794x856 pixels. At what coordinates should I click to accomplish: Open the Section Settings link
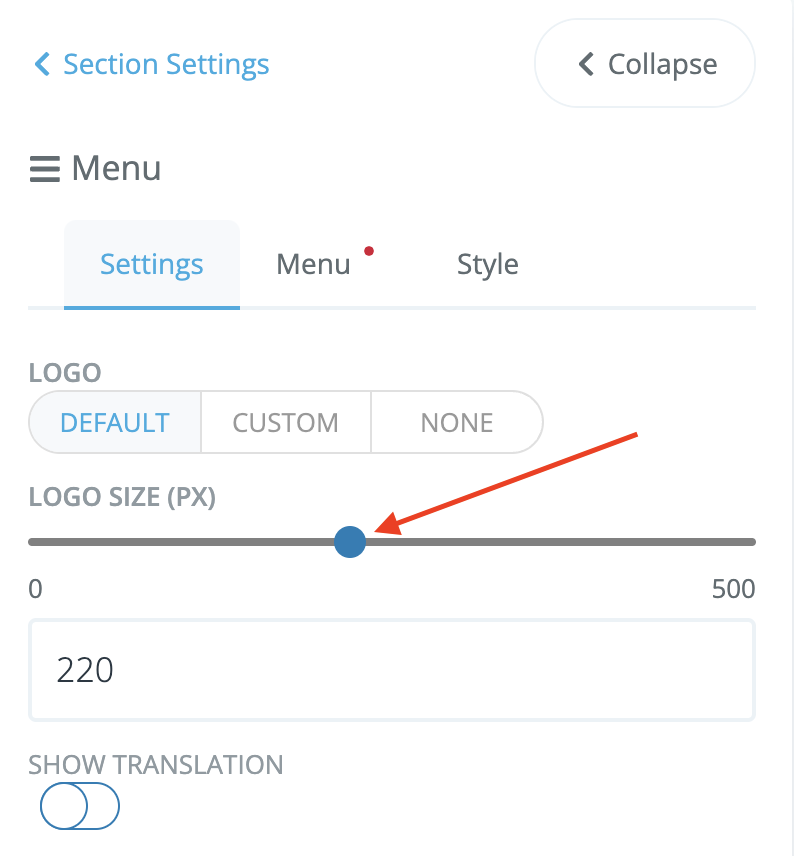coord(166,65)
